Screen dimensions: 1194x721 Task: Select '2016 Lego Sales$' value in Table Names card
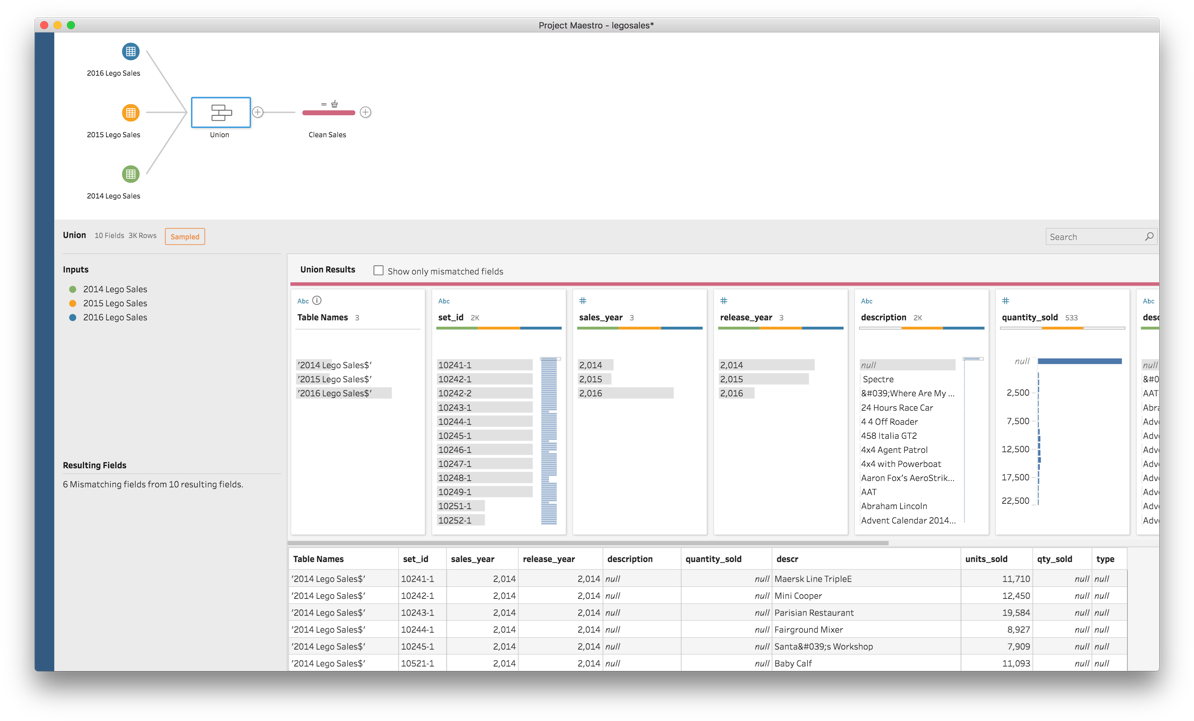click(344, 394)
